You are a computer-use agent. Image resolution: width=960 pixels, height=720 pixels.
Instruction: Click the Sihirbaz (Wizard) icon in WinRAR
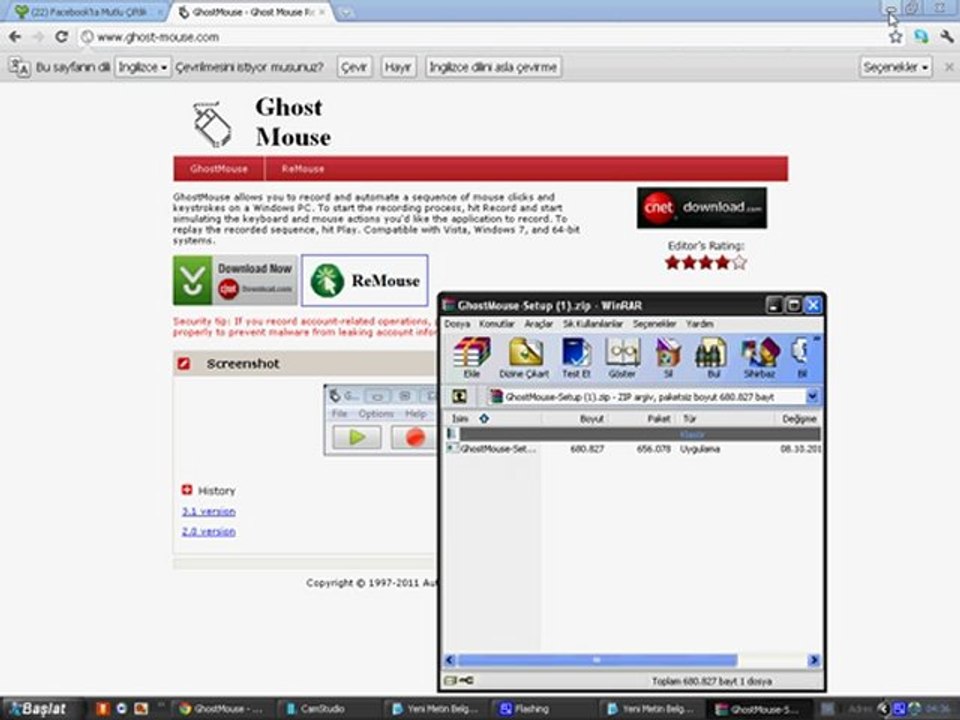tap(759, 358)
